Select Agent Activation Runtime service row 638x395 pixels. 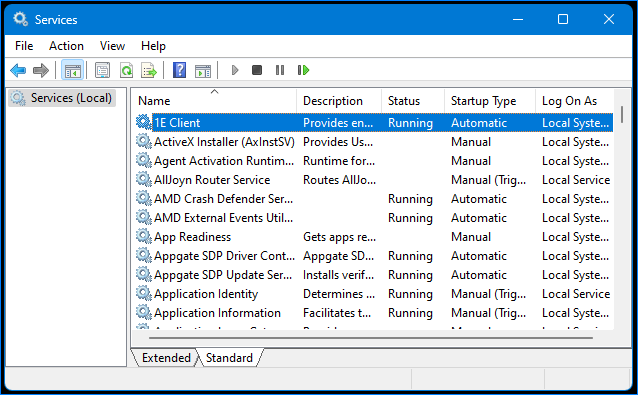(374, 161)
